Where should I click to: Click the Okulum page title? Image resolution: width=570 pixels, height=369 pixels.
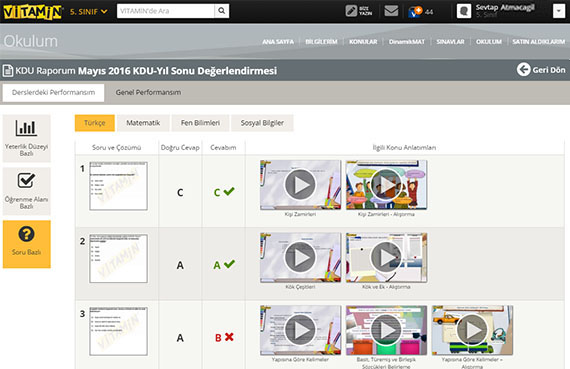coord(31,41)
